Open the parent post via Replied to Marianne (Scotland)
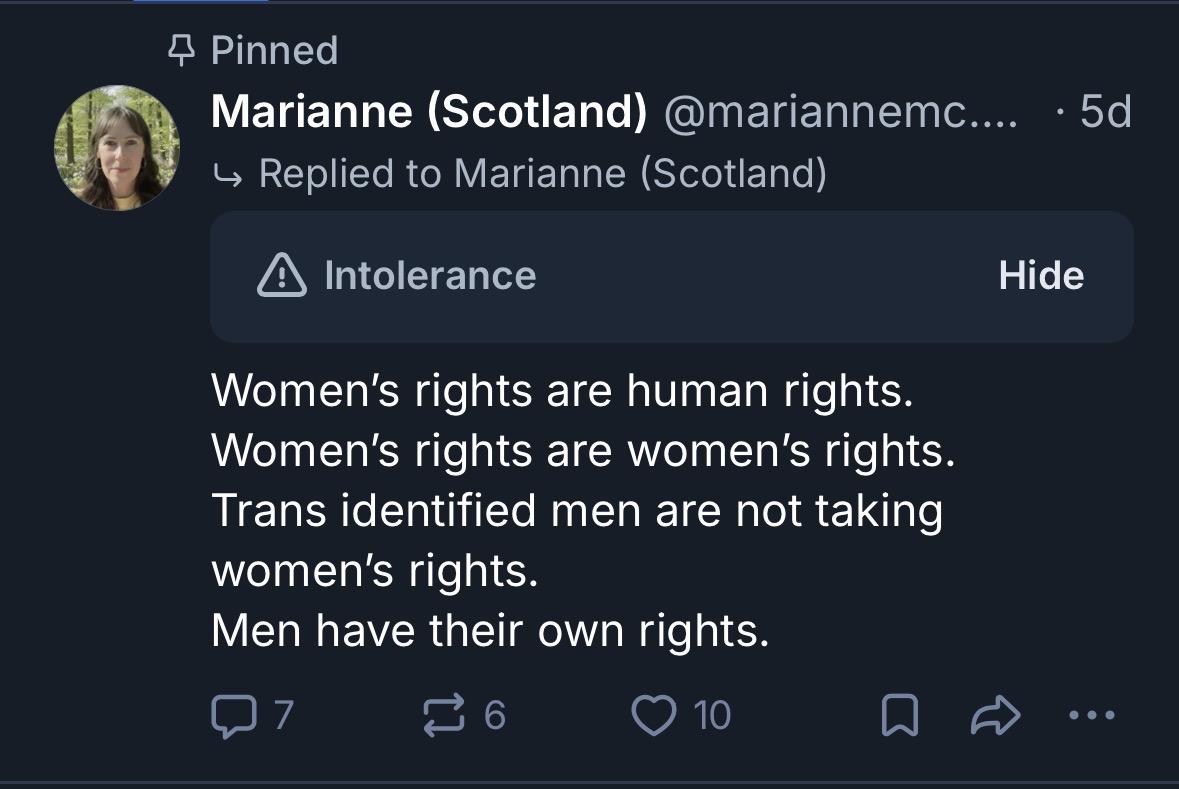This screenshot has width=1179, height=789. pos(542,174)
